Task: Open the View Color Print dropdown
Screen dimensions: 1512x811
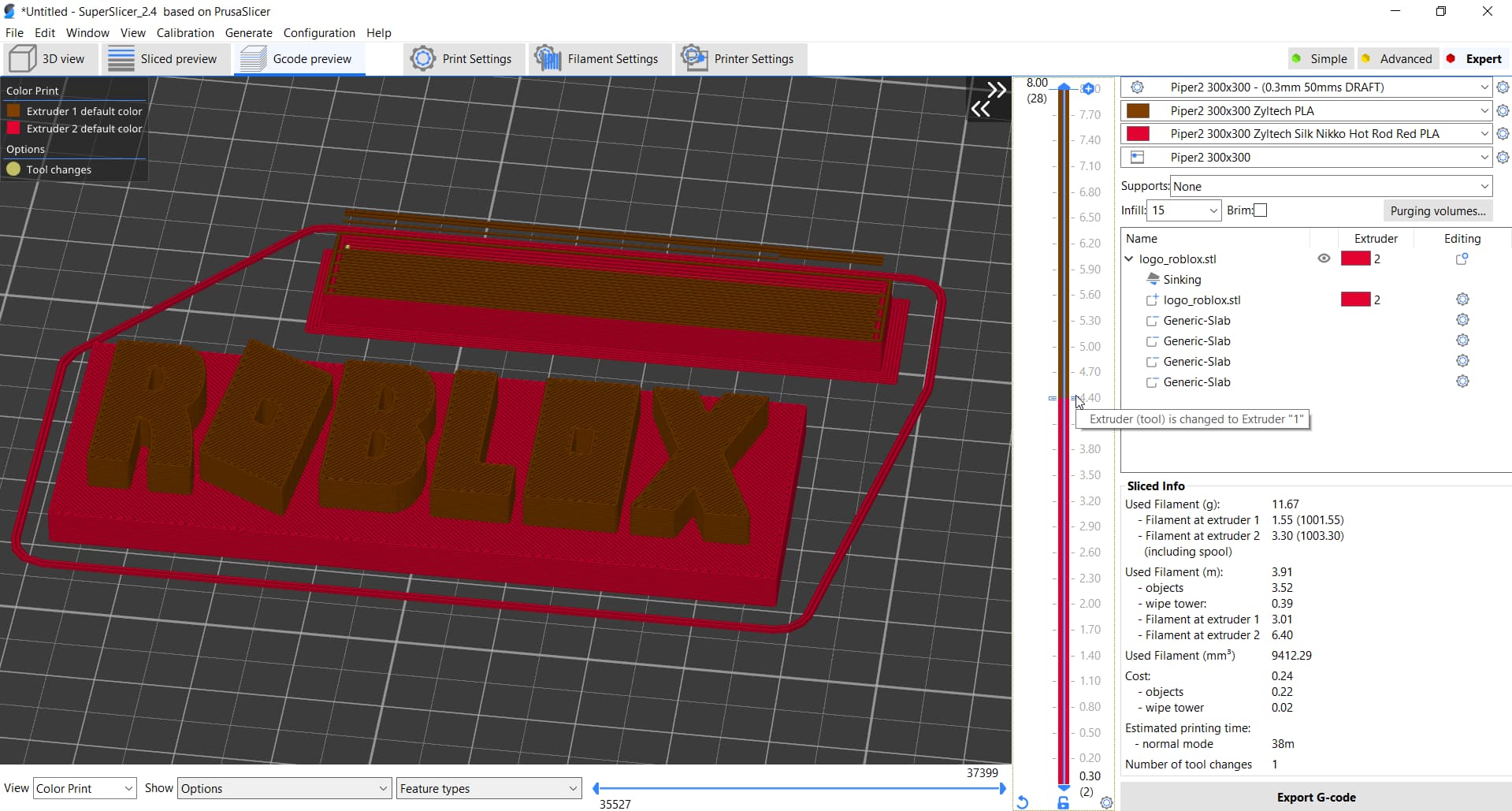Action: tap(85, 788)
